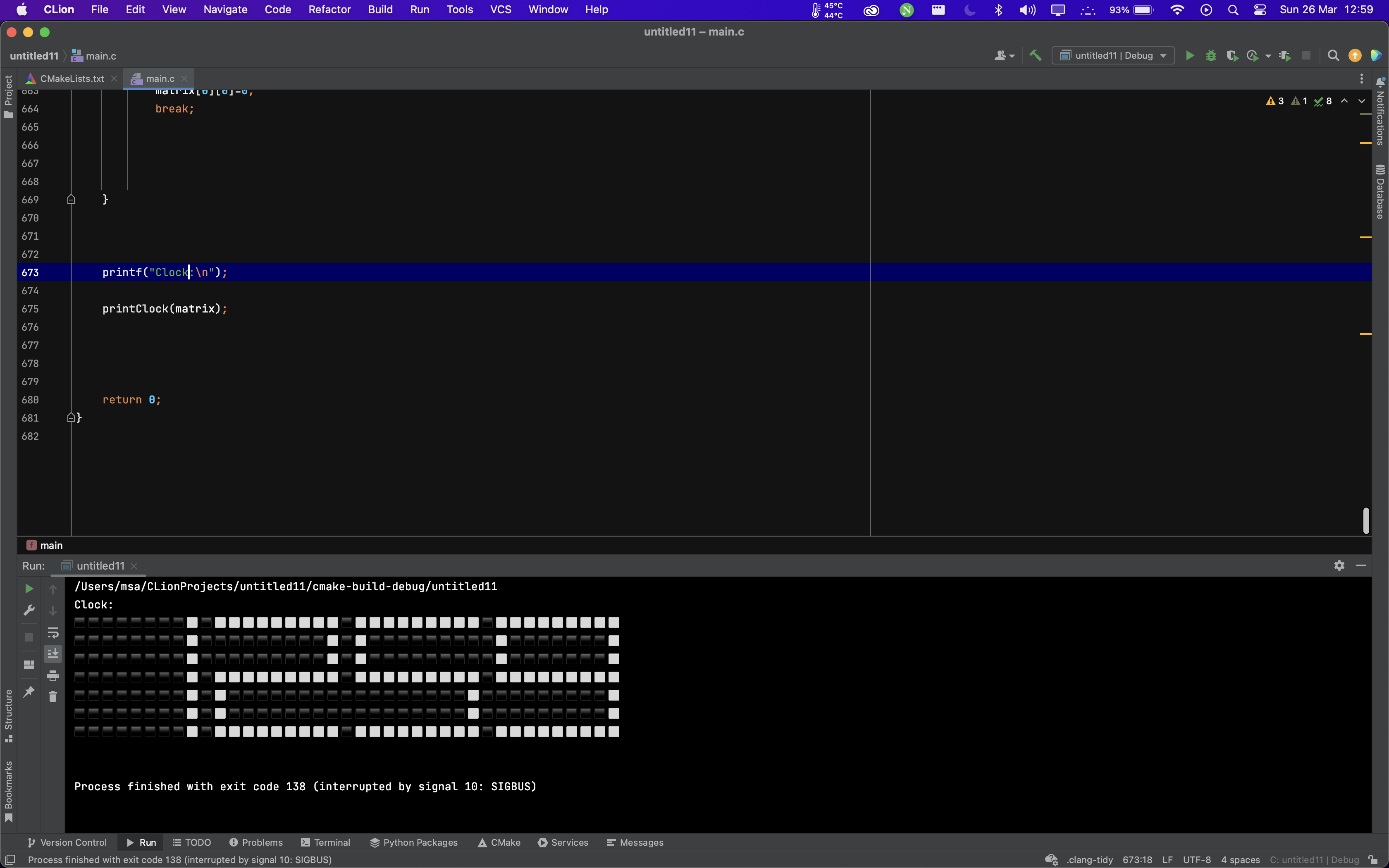
Task: Open Search Everywhere with the magnifier icon
Action: (1333, 56)
